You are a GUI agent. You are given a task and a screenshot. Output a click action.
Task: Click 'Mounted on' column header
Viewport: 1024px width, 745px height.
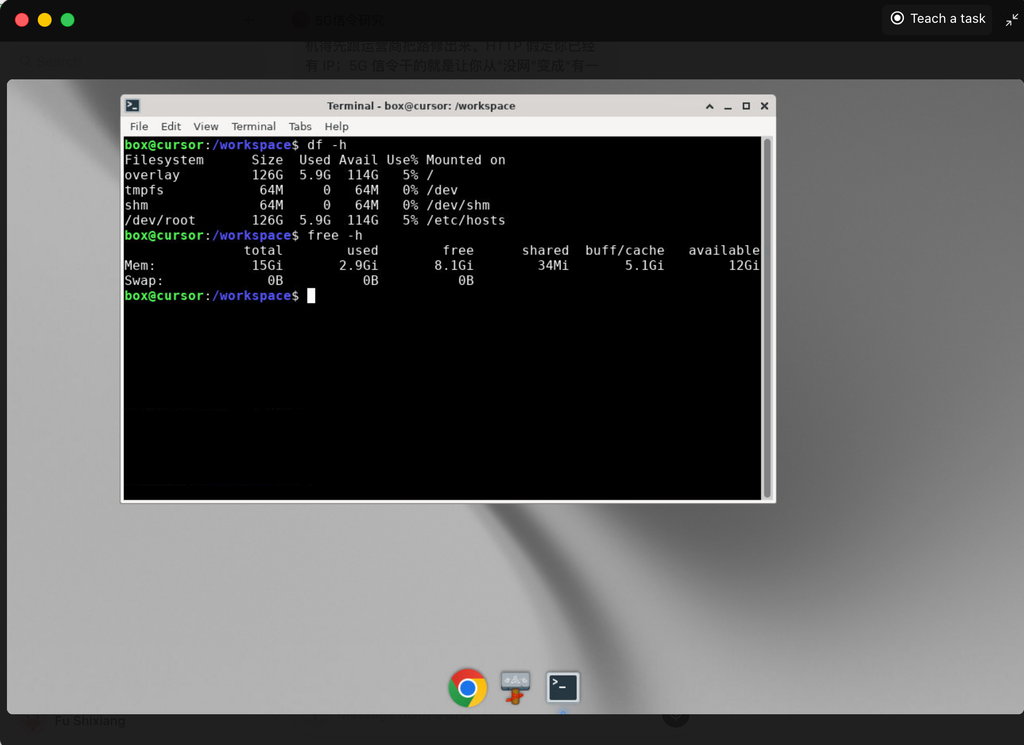pos(466,160)
